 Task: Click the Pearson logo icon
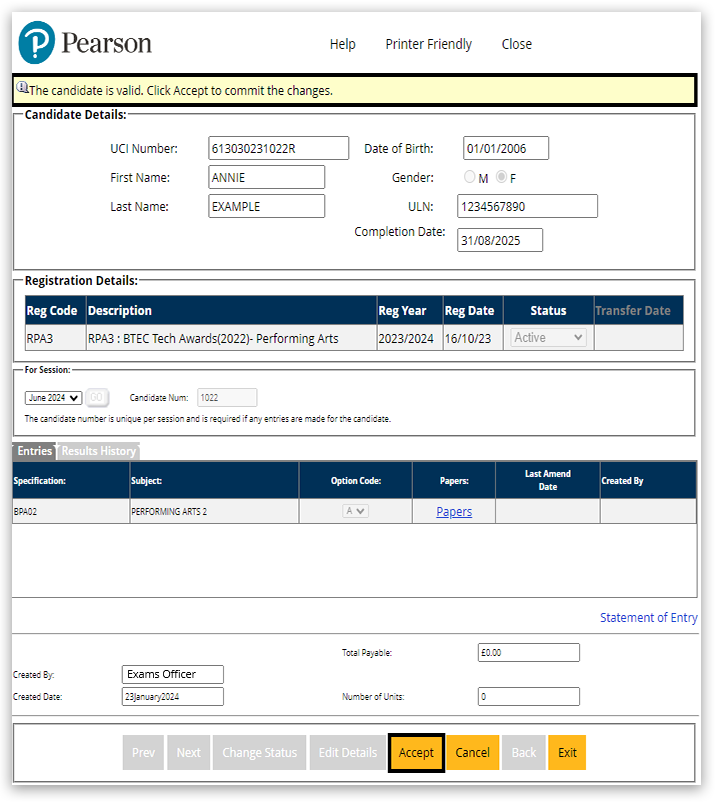[x=37, y=43]
